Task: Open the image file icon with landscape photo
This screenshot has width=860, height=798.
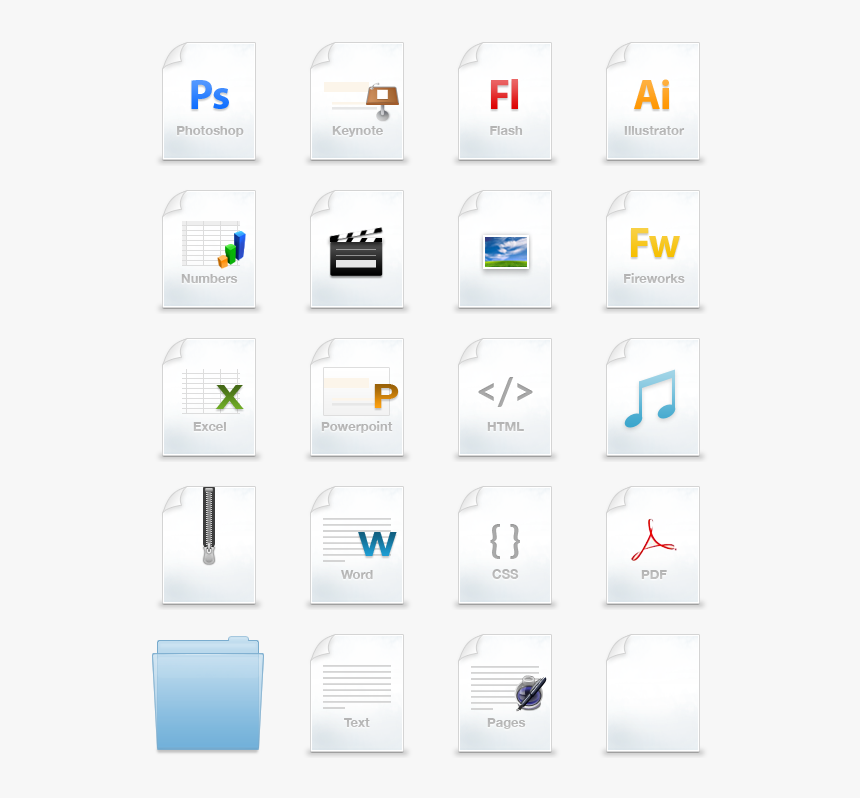Action: click(x=505, y=250)
